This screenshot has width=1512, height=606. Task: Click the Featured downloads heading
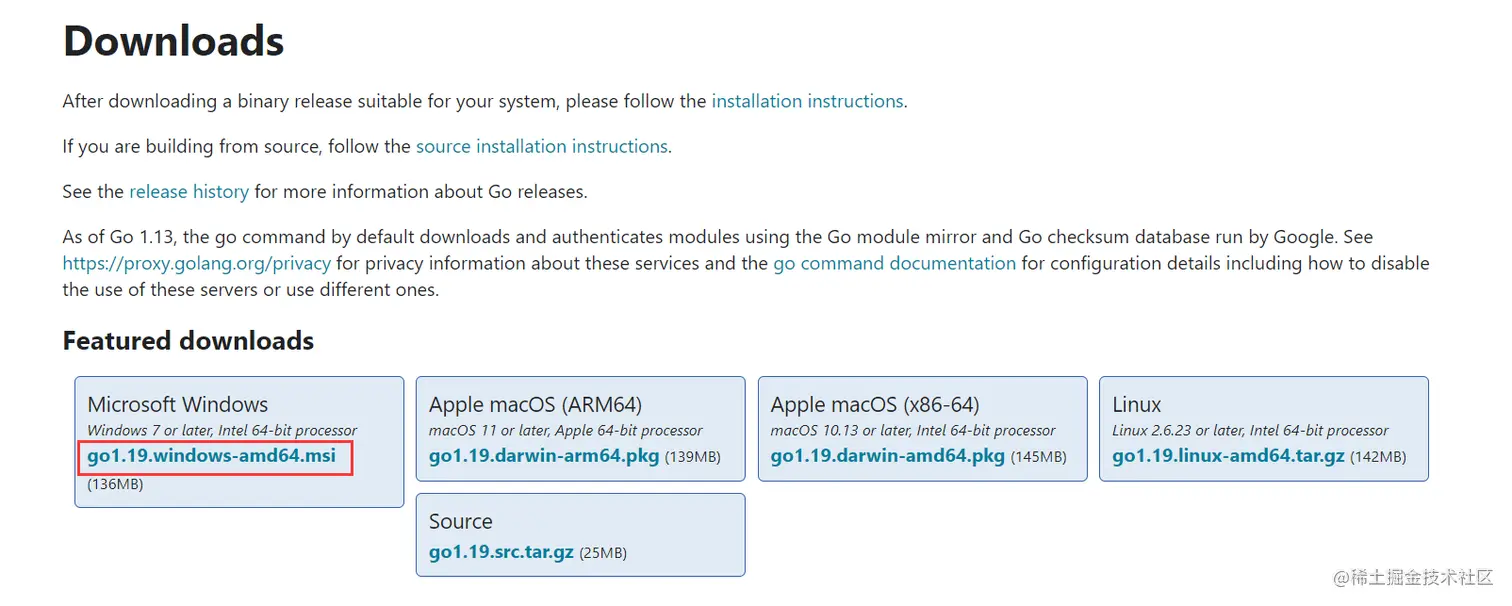pos(188,341)
